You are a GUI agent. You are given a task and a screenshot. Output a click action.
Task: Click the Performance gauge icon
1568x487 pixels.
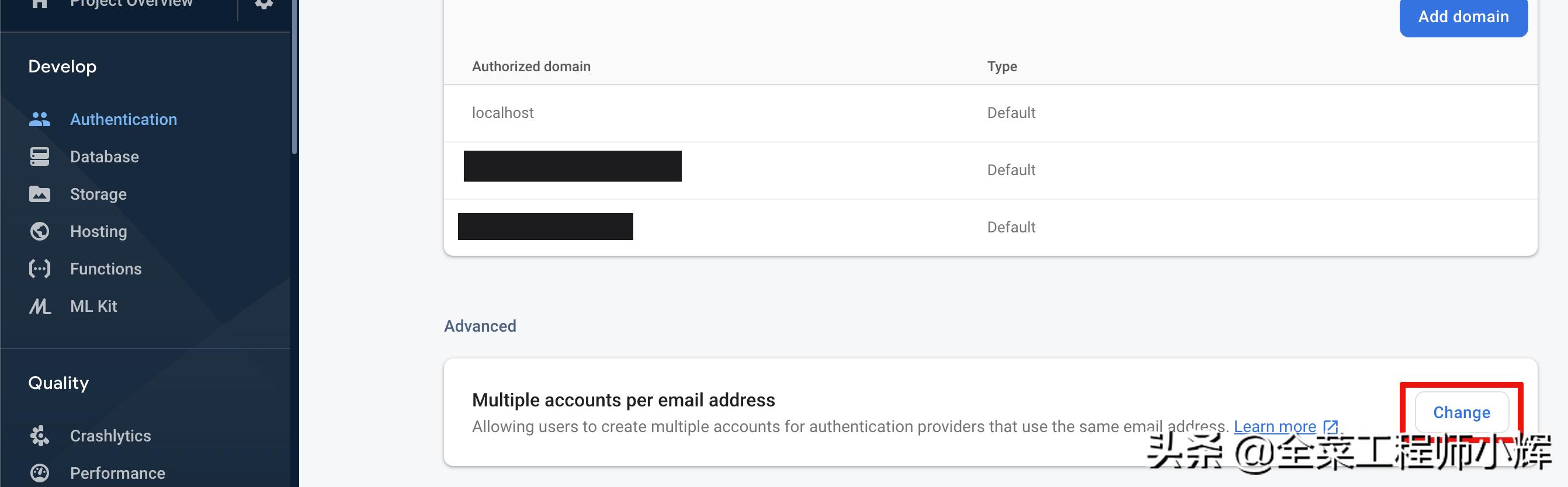point(40,473)
